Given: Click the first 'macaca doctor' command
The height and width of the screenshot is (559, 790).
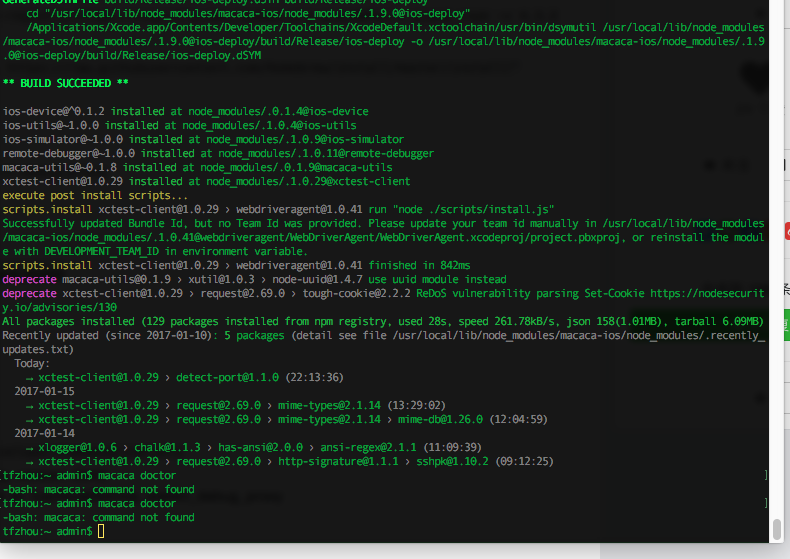Looking at the screenshot, I should (137, 475).
